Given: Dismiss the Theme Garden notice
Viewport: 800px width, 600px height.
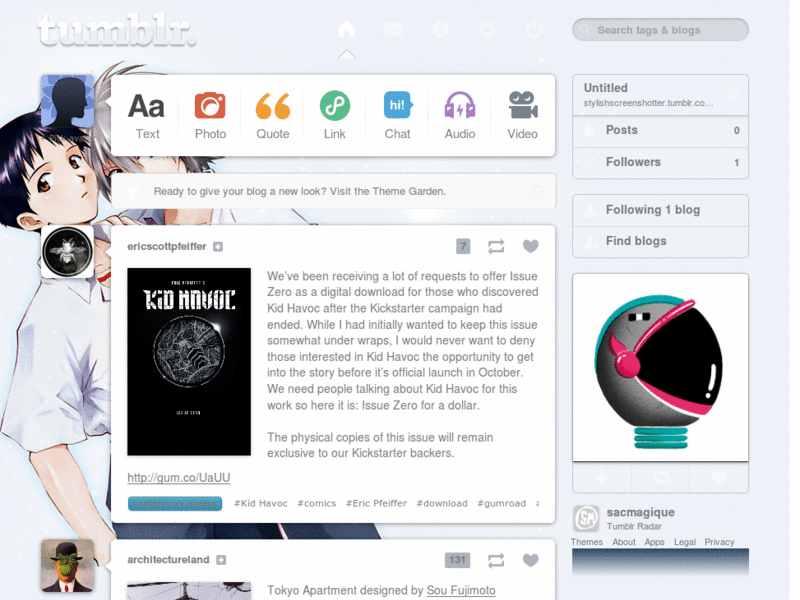Looking at the screenshot, I should [537, 191].
